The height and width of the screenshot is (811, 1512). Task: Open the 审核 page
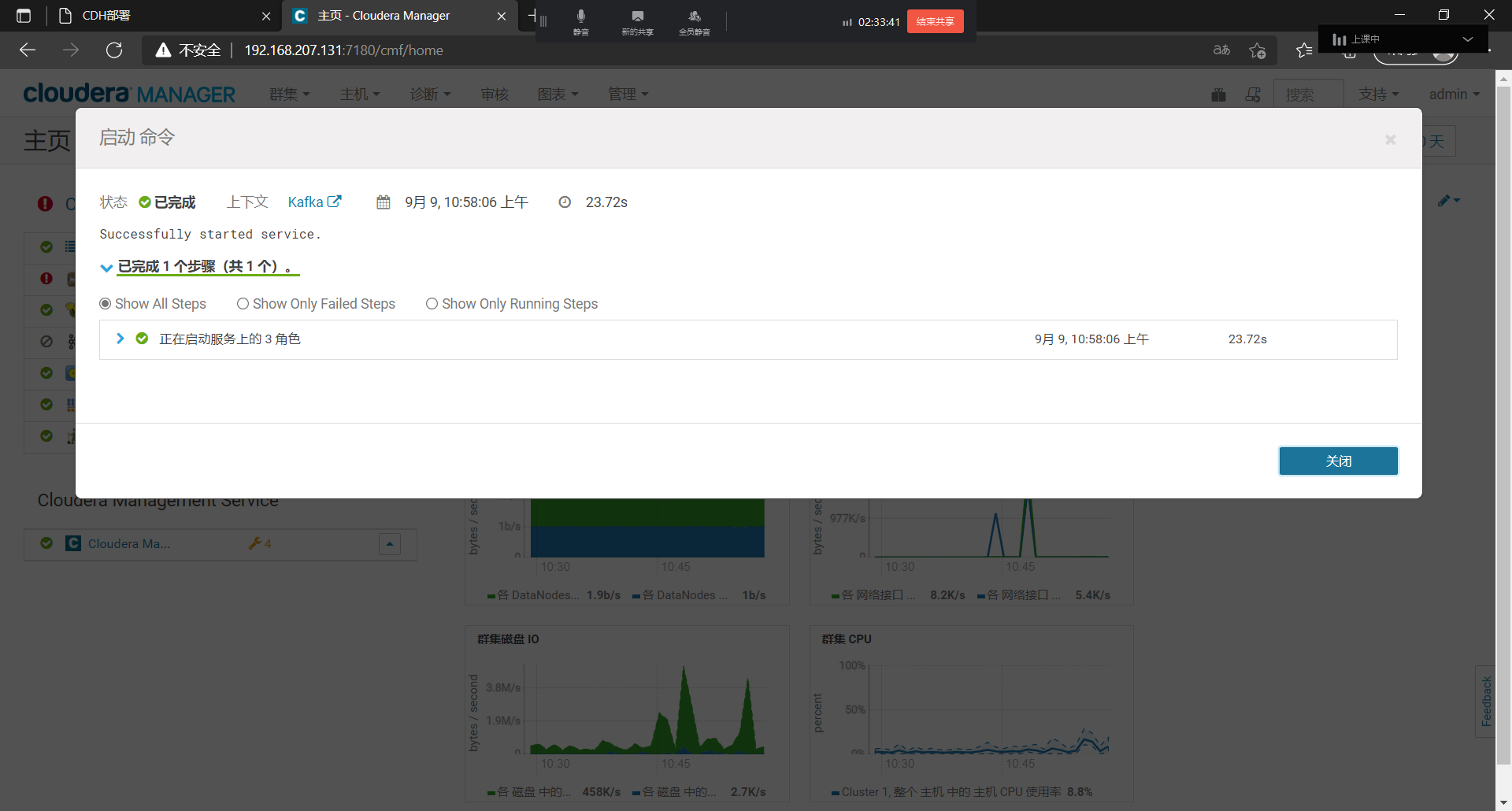click(x=495, y=94)
